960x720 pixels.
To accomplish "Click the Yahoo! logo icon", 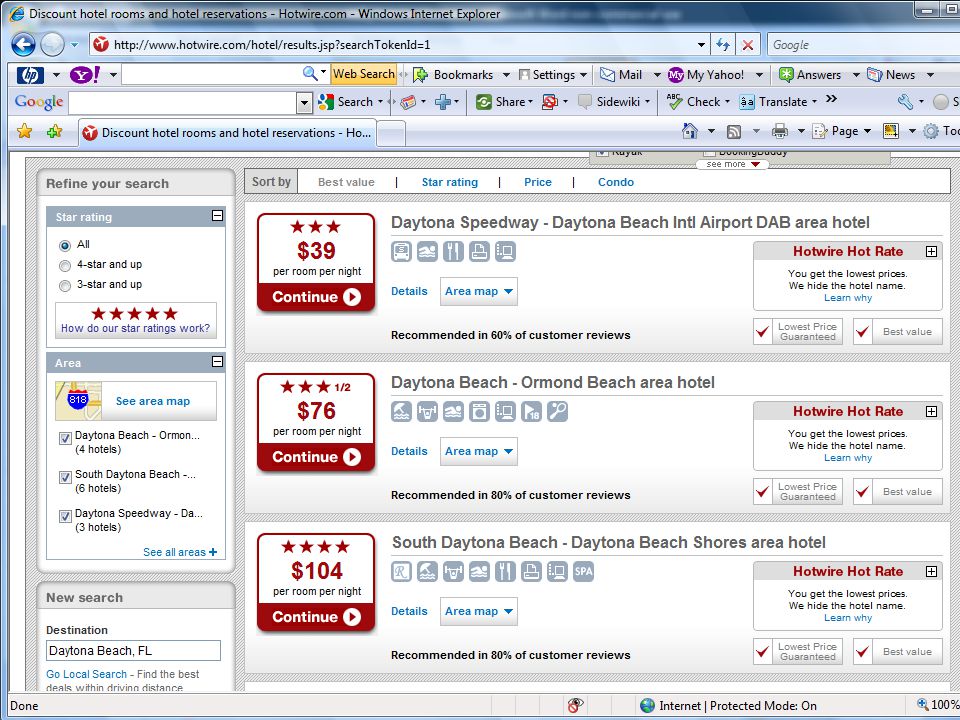I will (x=85, y=75).
